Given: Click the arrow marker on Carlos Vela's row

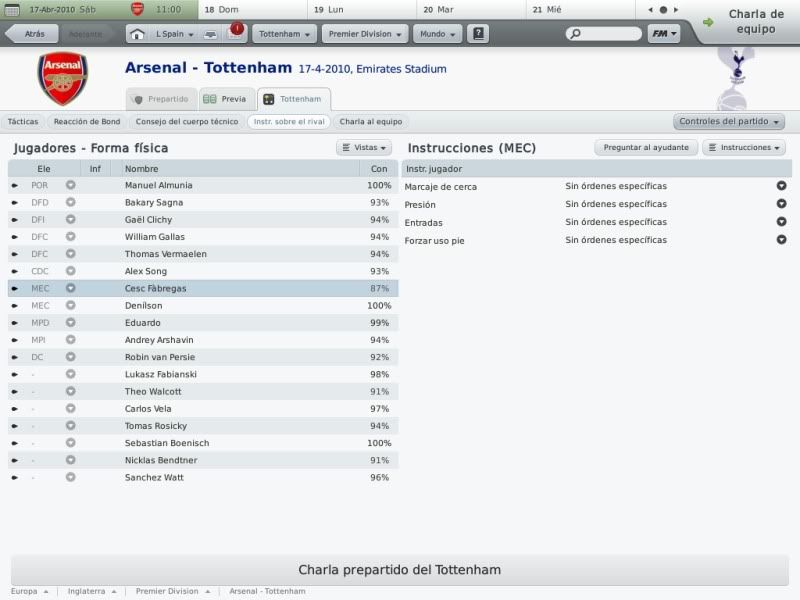Looking at the screenshot, I should point(14,409).
